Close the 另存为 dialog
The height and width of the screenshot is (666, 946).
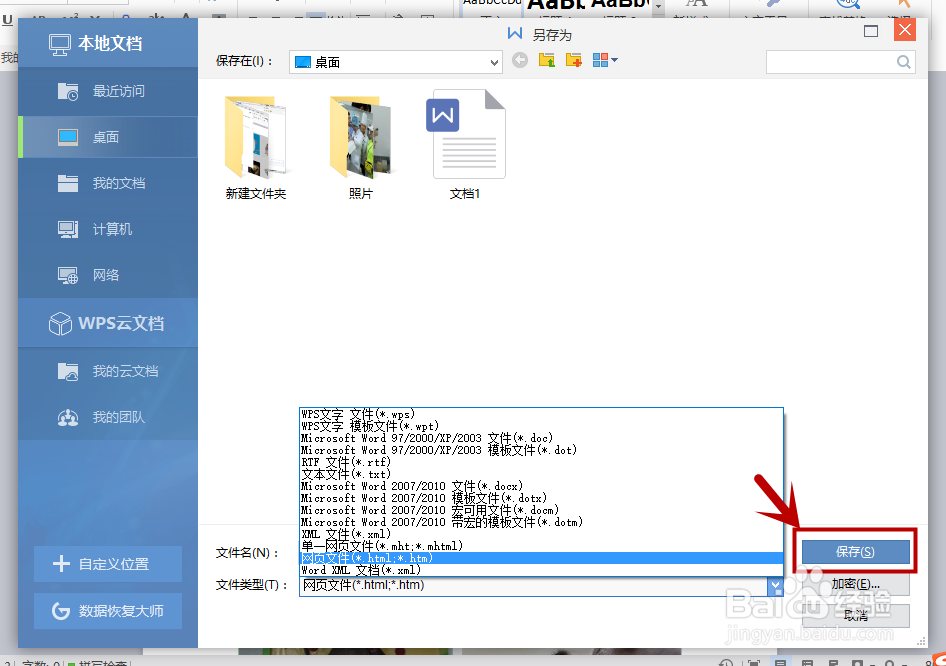(x=904, y=30)
